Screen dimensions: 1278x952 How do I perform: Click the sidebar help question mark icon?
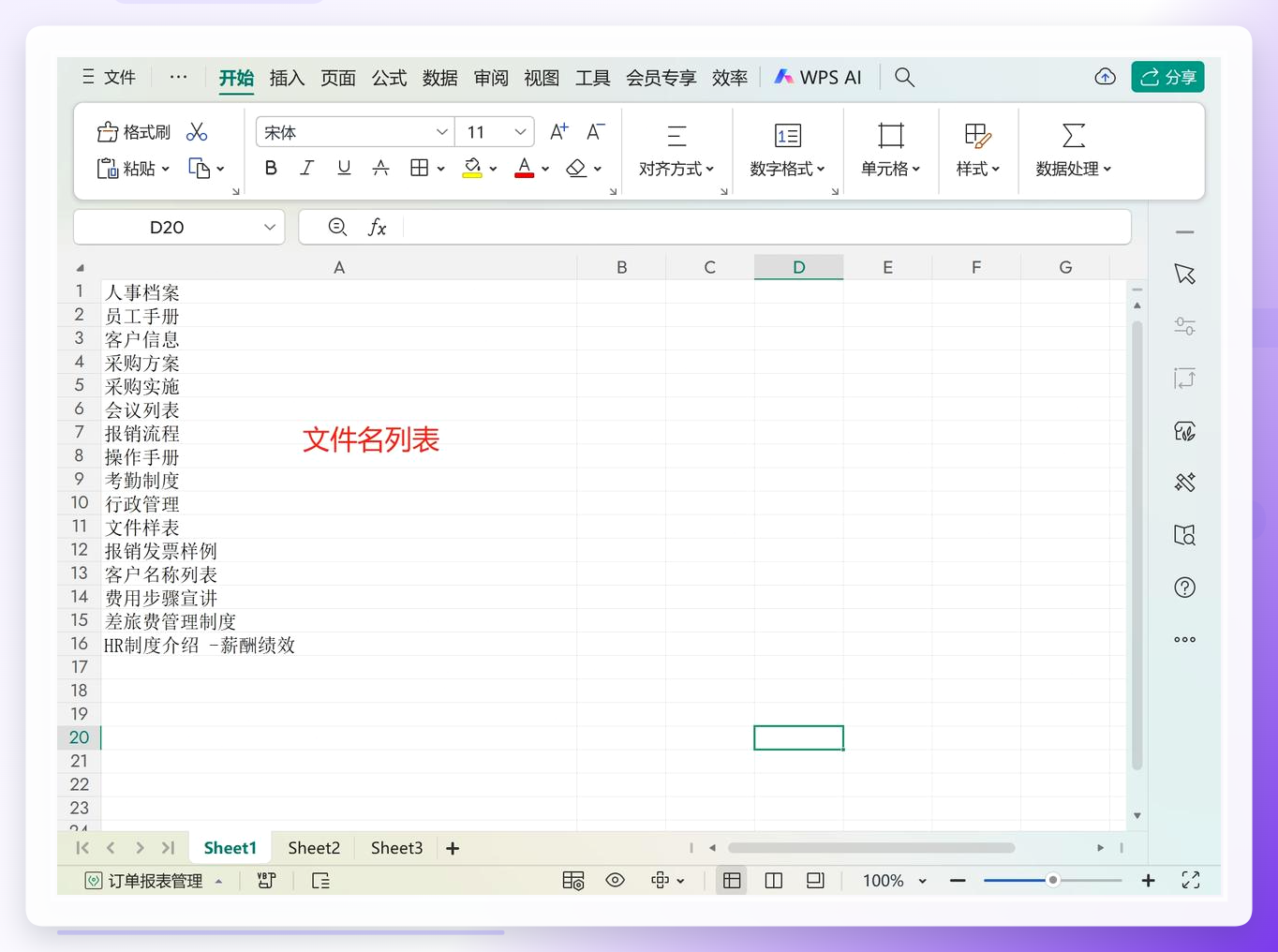pyautogui.click(x=1184, y=588)
